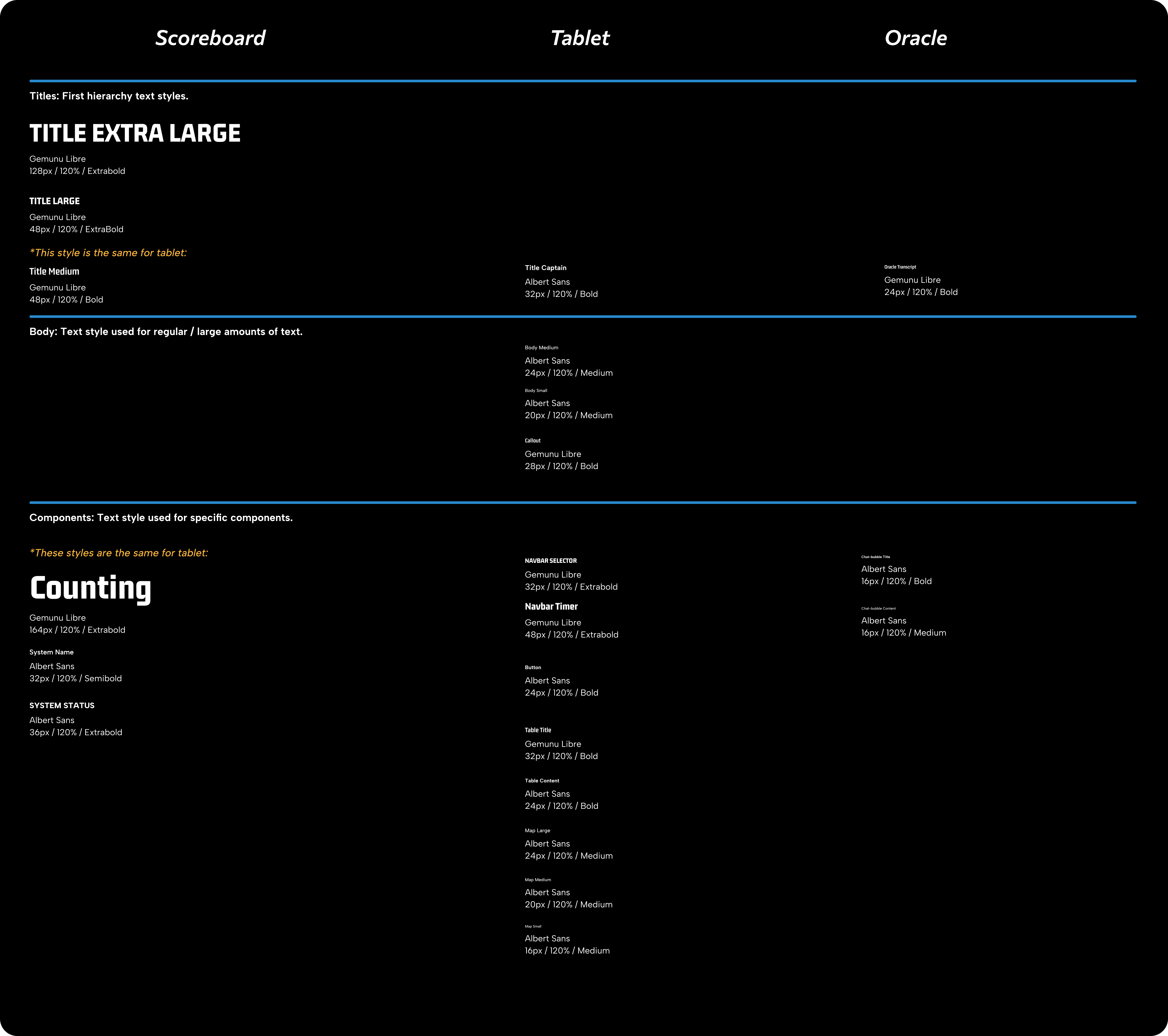Click the "Chat-bubble Content" label
Viewport: 1168px width, 1036px height.
pos(879,608)
